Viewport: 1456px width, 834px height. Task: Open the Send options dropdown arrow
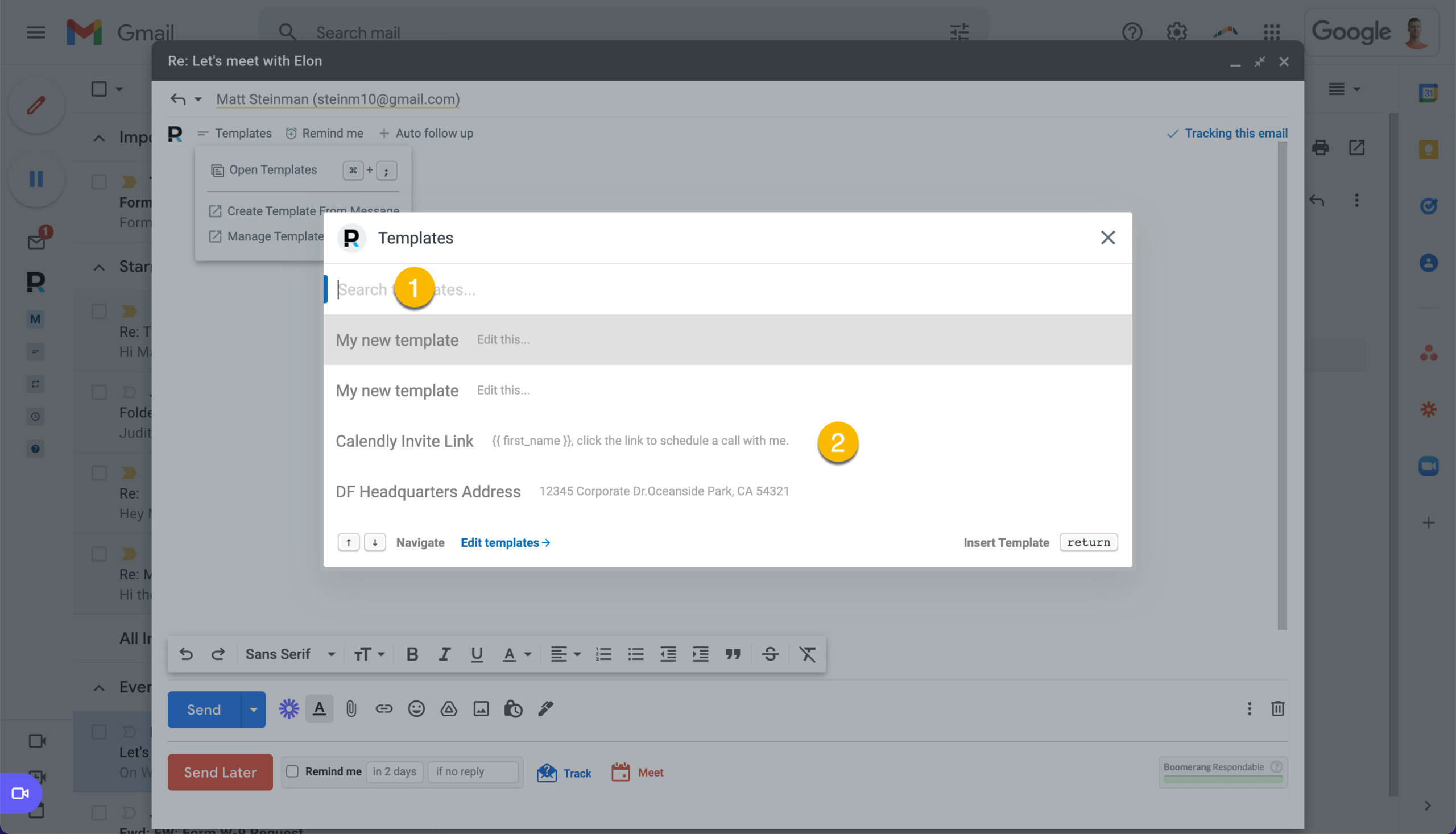pyautogui.click(x=253, y=709)
